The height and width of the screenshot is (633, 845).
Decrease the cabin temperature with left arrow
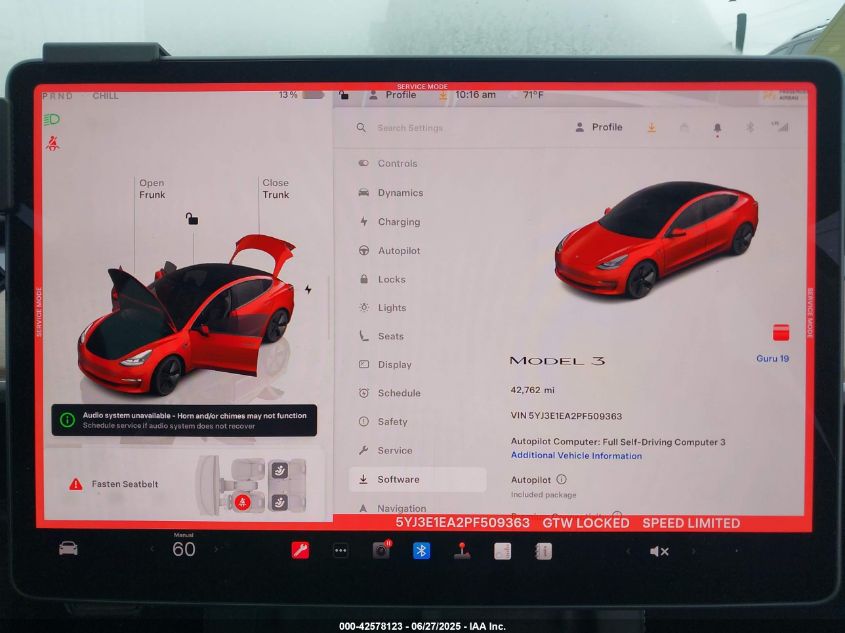tap(152, 549)
